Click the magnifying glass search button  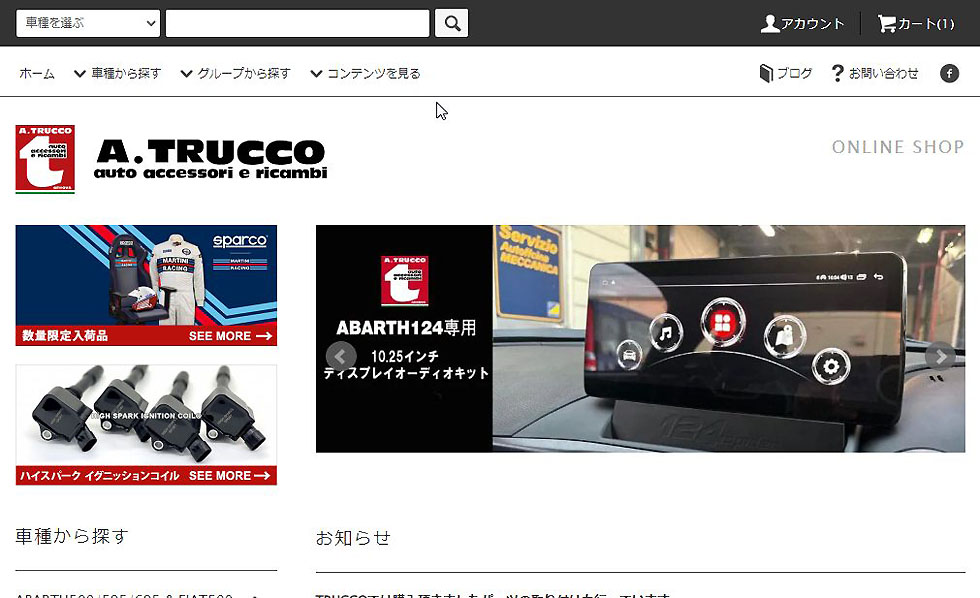click(x=451, y=23)
